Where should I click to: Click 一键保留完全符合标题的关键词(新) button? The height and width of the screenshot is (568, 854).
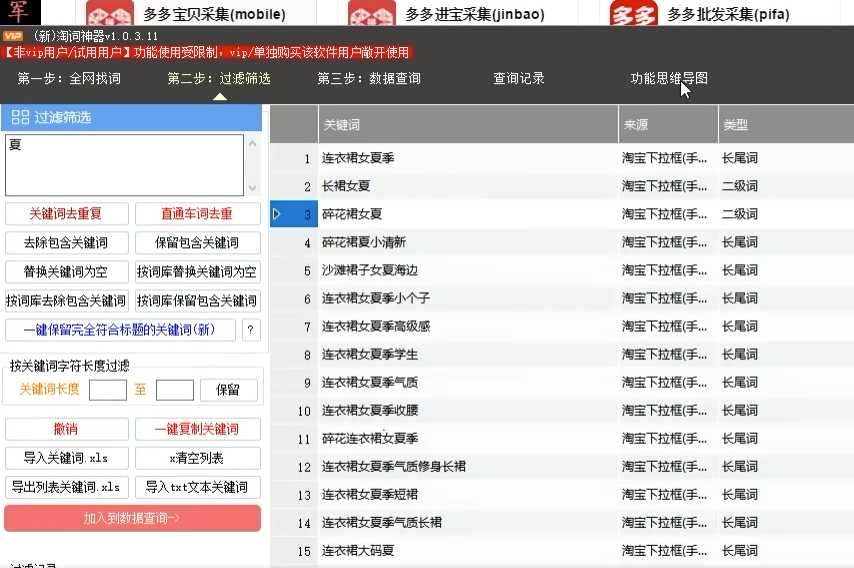120,329
